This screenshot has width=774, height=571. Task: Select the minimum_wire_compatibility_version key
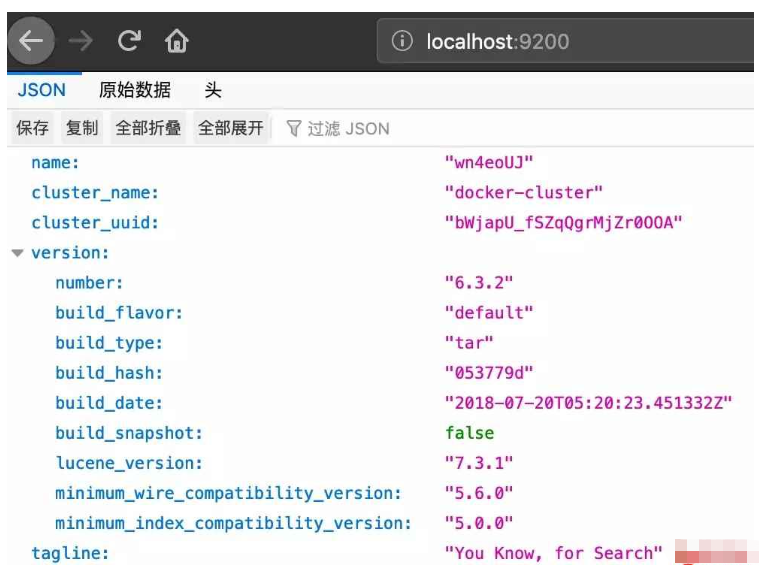[x=229, y=494]
